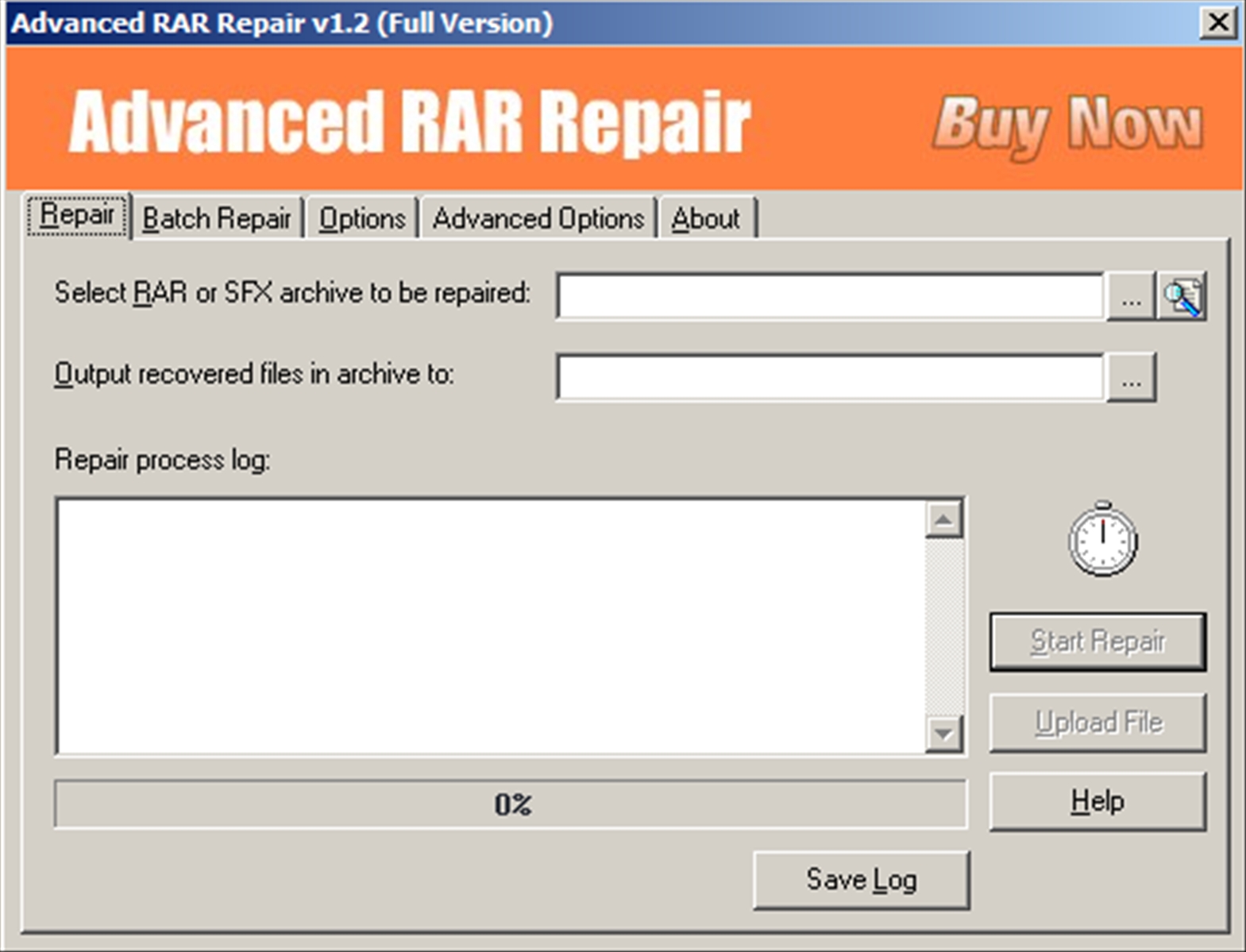This screenshot has height=952, width=1246.
Task: Click the 'Repair process log:' label
Action: coord(163,460)
